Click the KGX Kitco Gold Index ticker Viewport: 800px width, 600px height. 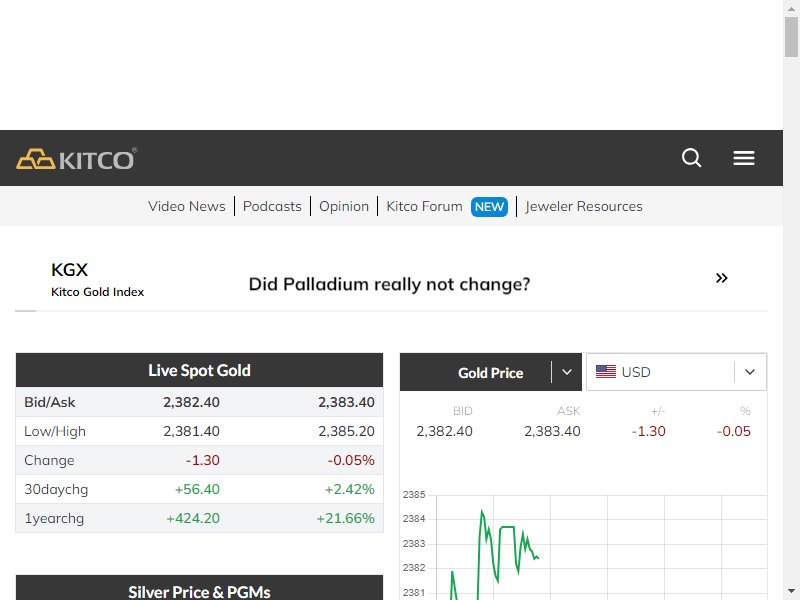(97, 280)
